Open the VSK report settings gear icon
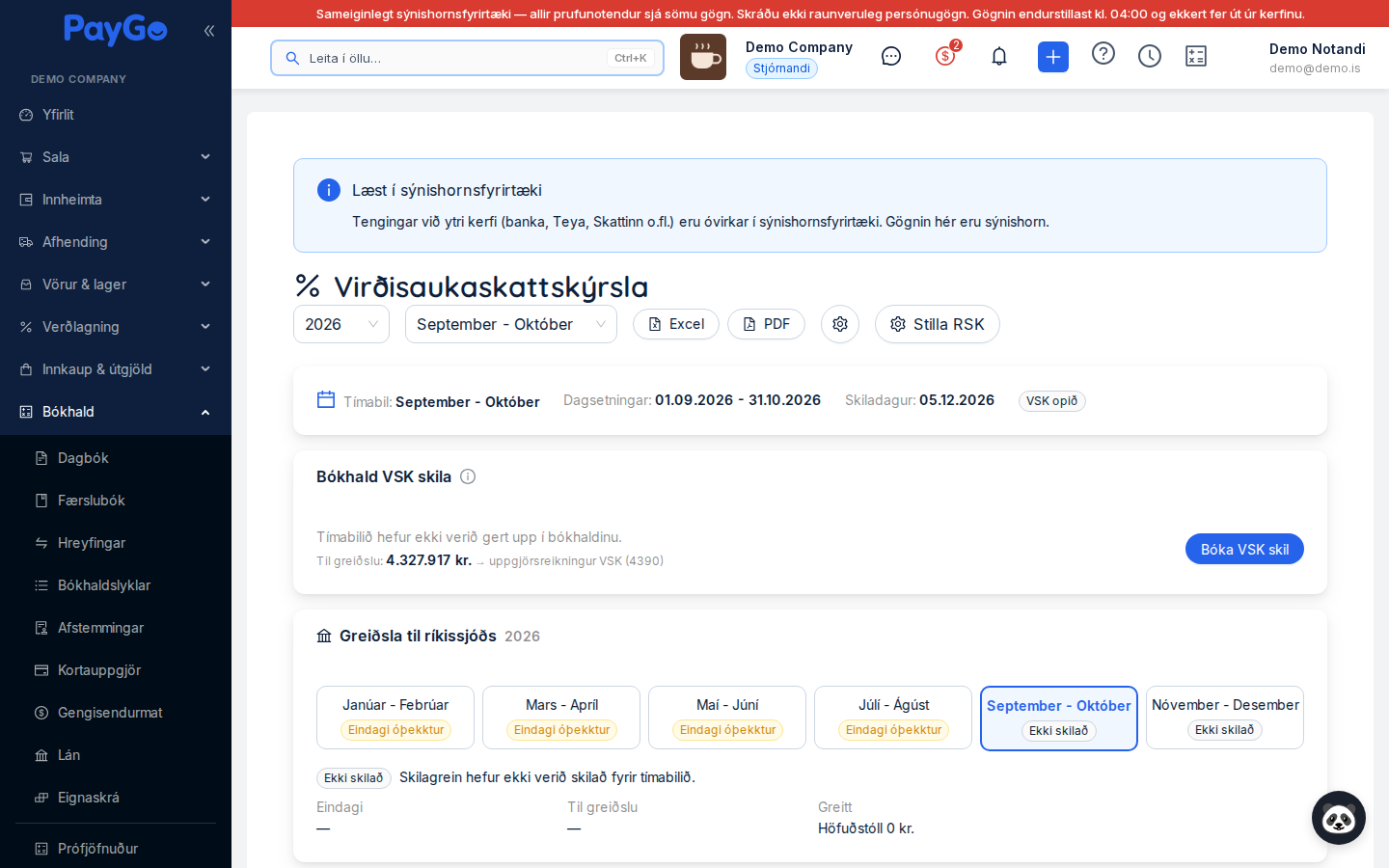 click(840, 324)
